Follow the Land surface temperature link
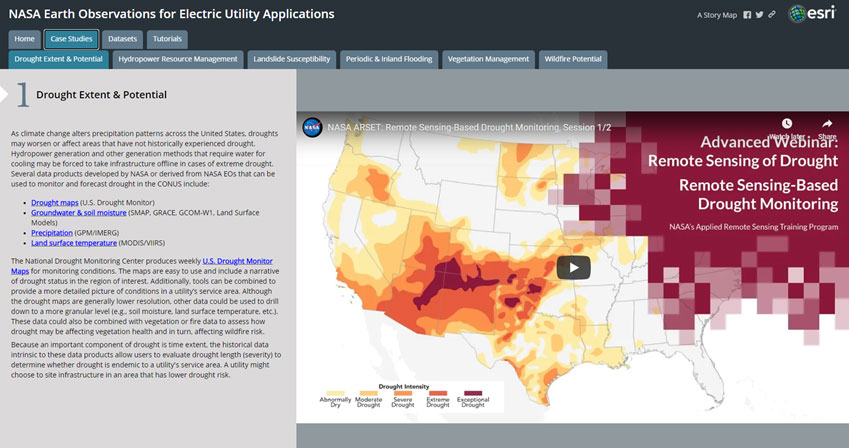 coord(74,243)
